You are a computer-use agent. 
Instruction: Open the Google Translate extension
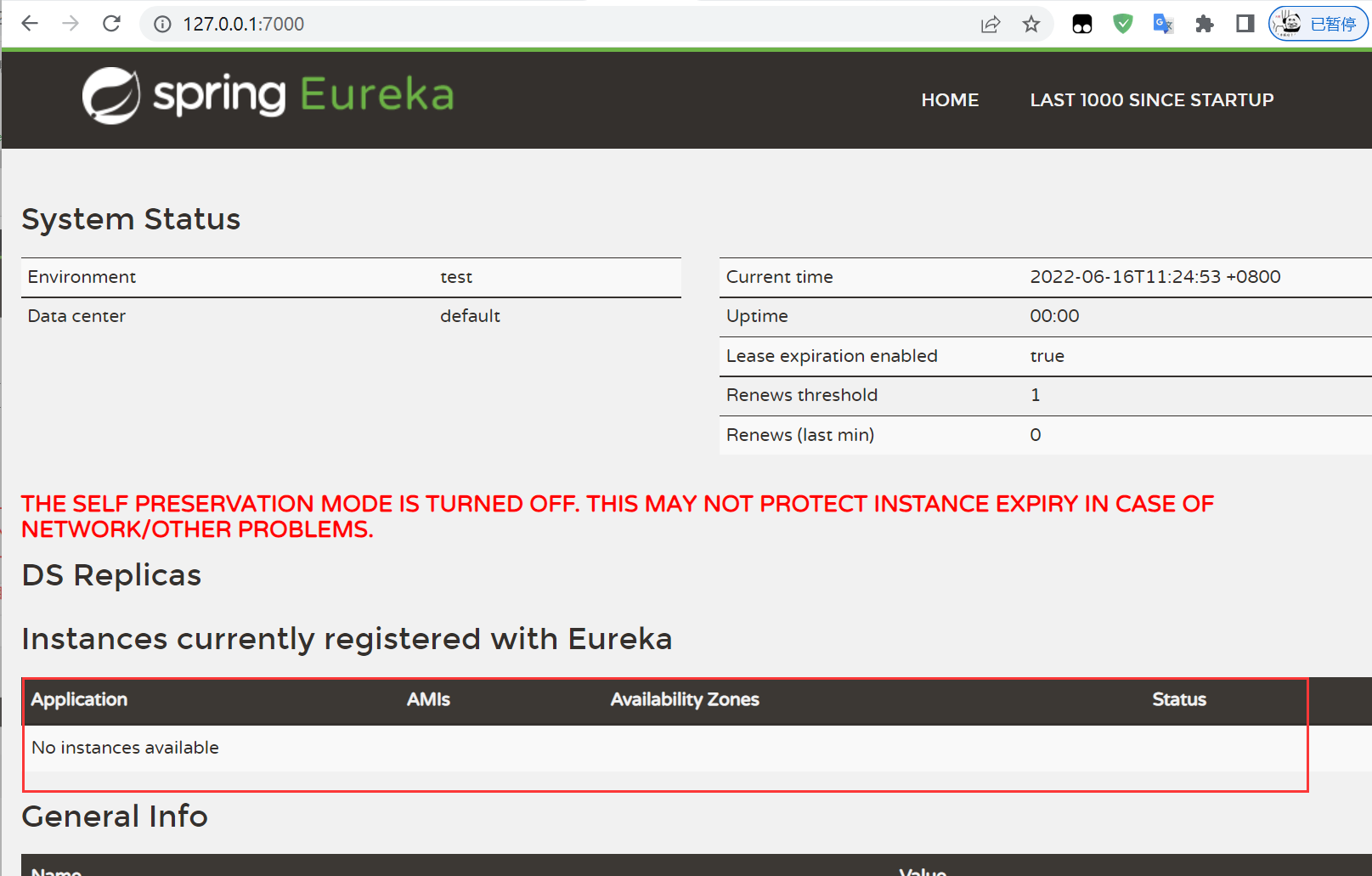[x=1164, y=24]
